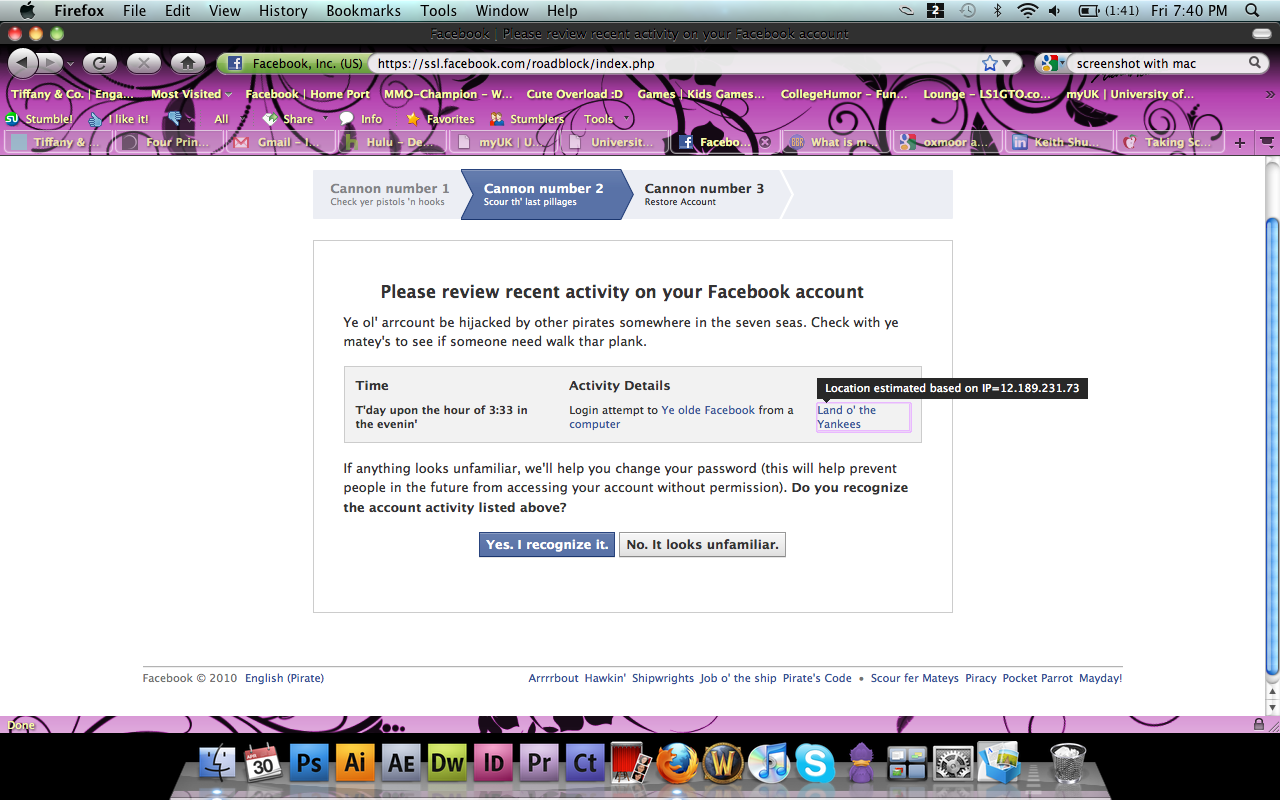Bookmark this page with the star icon

coord(990,63)
